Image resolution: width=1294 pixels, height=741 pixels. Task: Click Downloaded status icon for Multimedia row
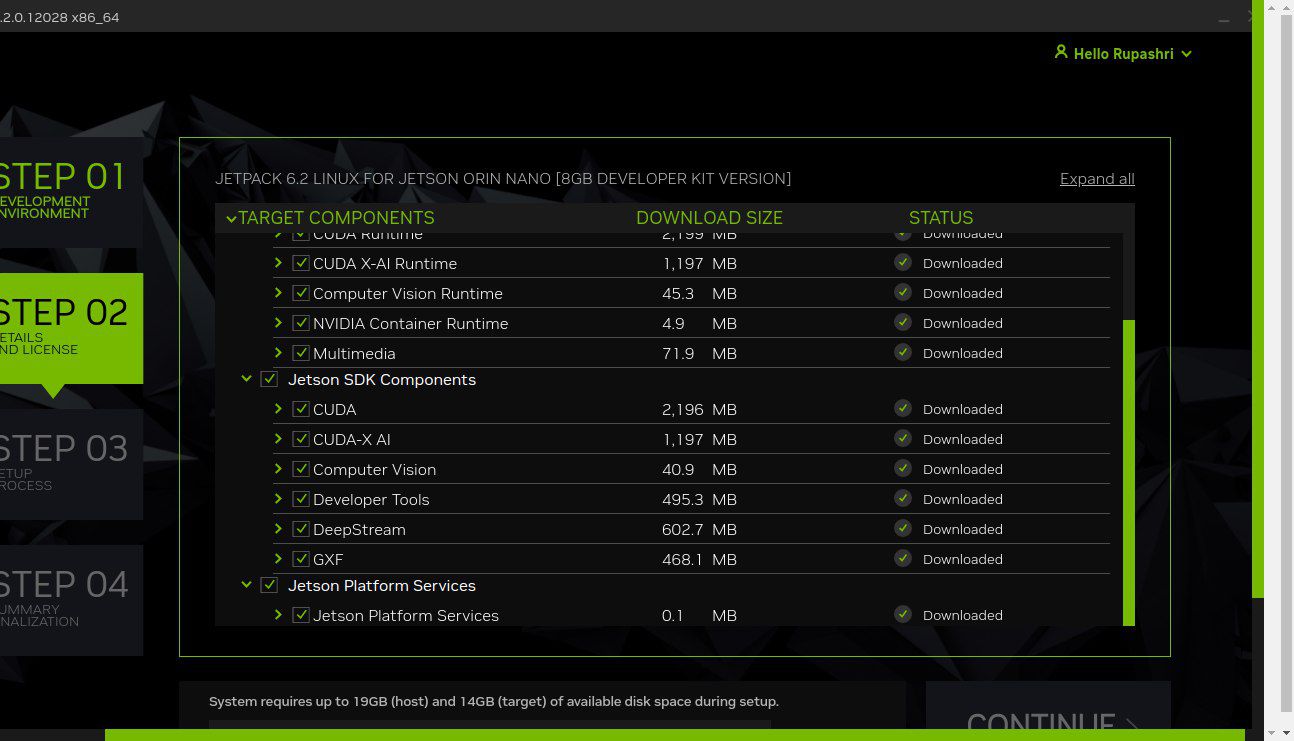click(x=903, y=352)
